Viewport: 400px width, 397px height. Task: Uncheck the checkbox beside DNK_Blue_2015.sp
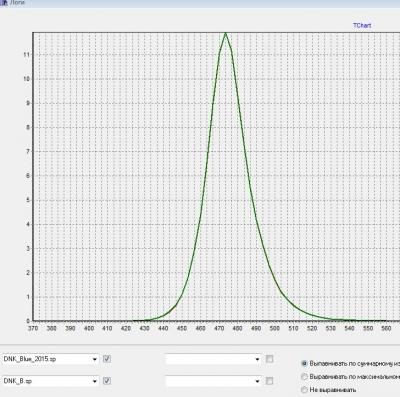tap(107, 359)
